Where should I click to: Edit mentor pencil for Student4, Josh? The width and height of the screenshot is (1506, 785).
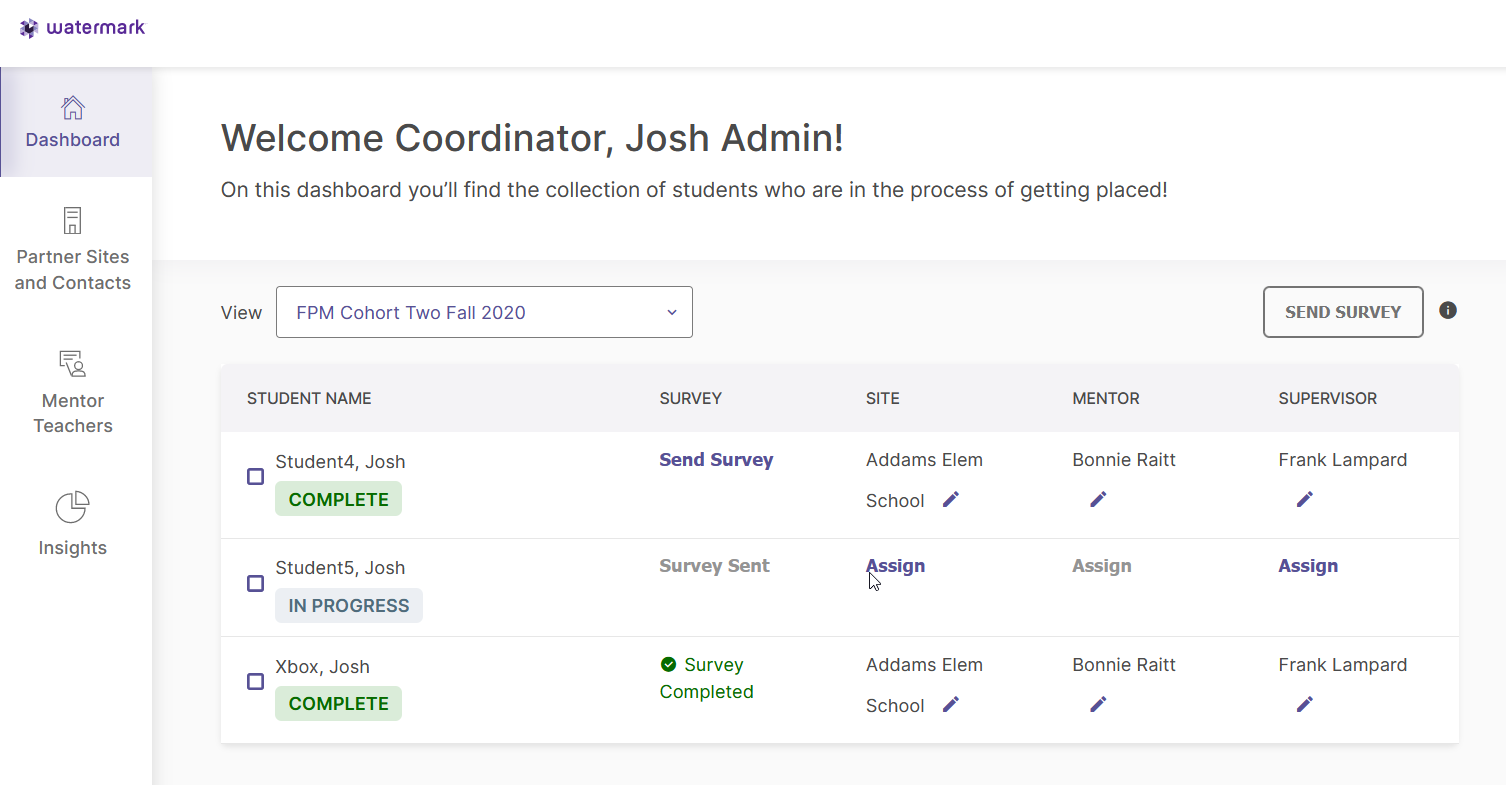click(1098, 499)
